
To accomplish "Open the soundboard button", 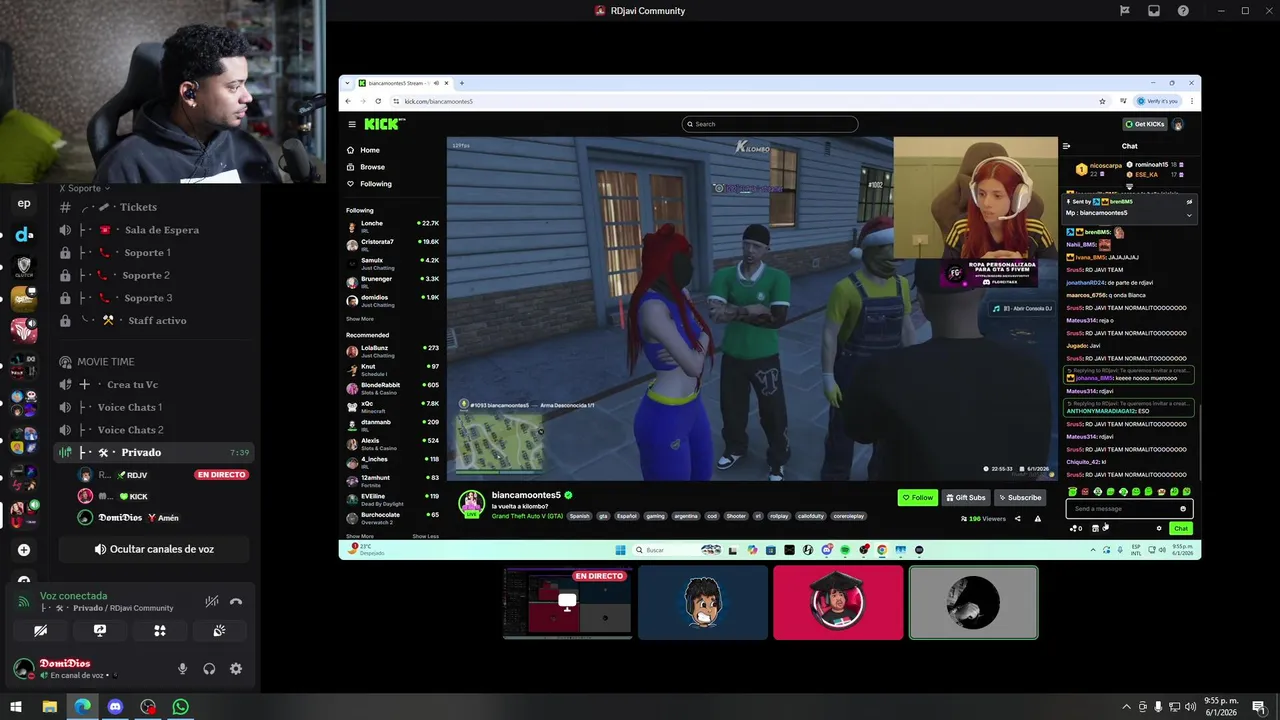I will pyautogui.click(x=219, y=631).
